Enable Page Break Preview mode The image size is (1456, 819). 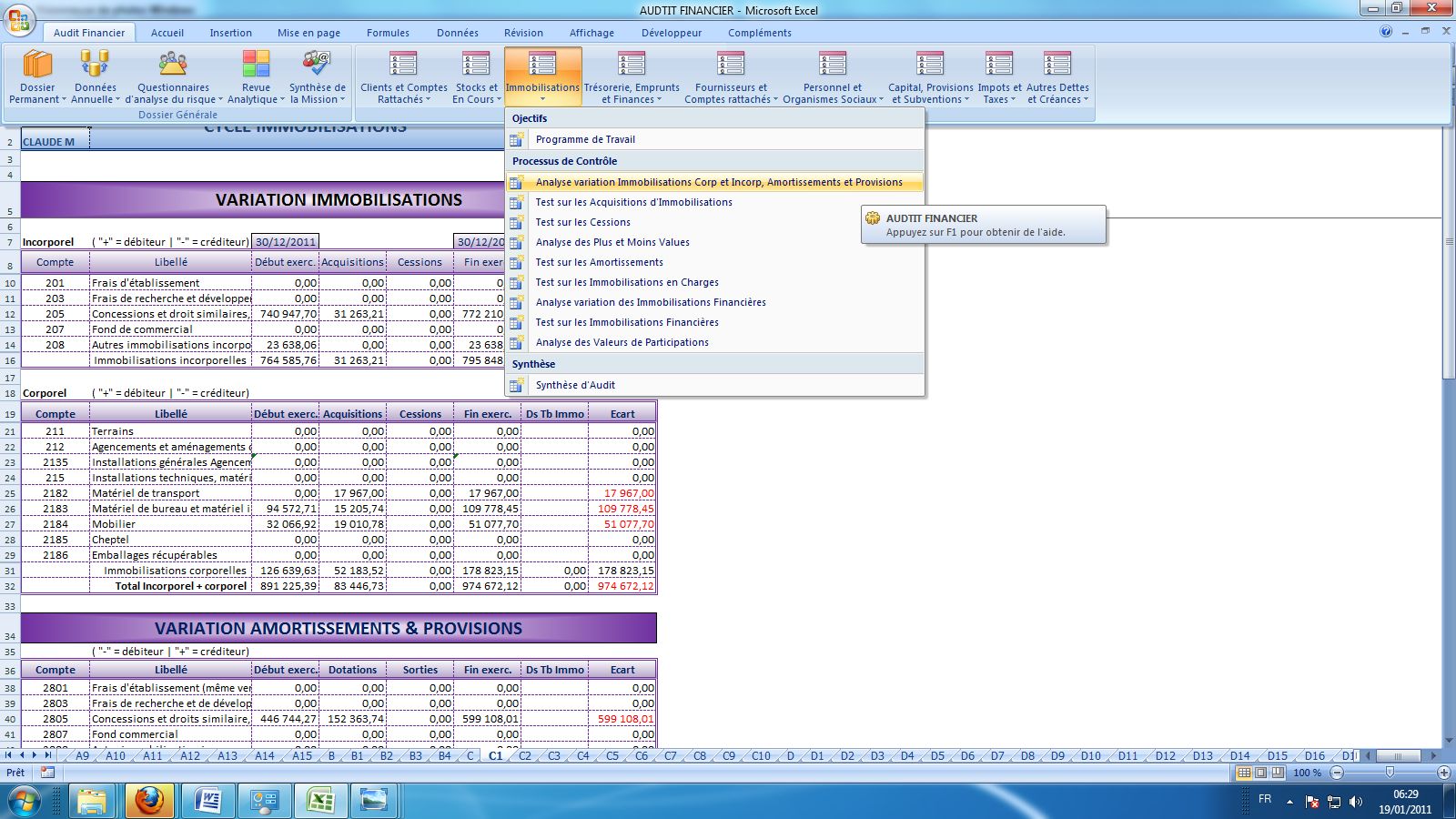[1277, 773]
